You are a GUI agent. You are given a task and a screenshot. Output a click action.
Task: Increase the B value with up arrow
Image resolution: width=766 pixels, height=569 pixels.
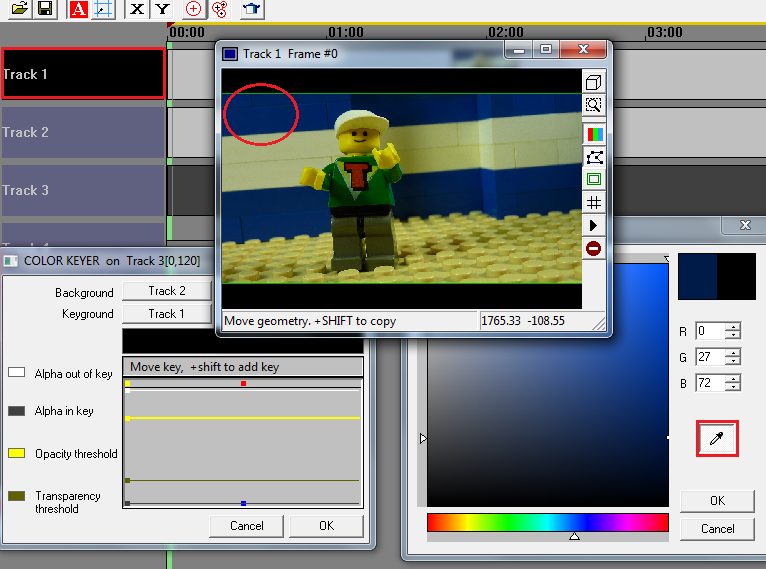[733, 379]
